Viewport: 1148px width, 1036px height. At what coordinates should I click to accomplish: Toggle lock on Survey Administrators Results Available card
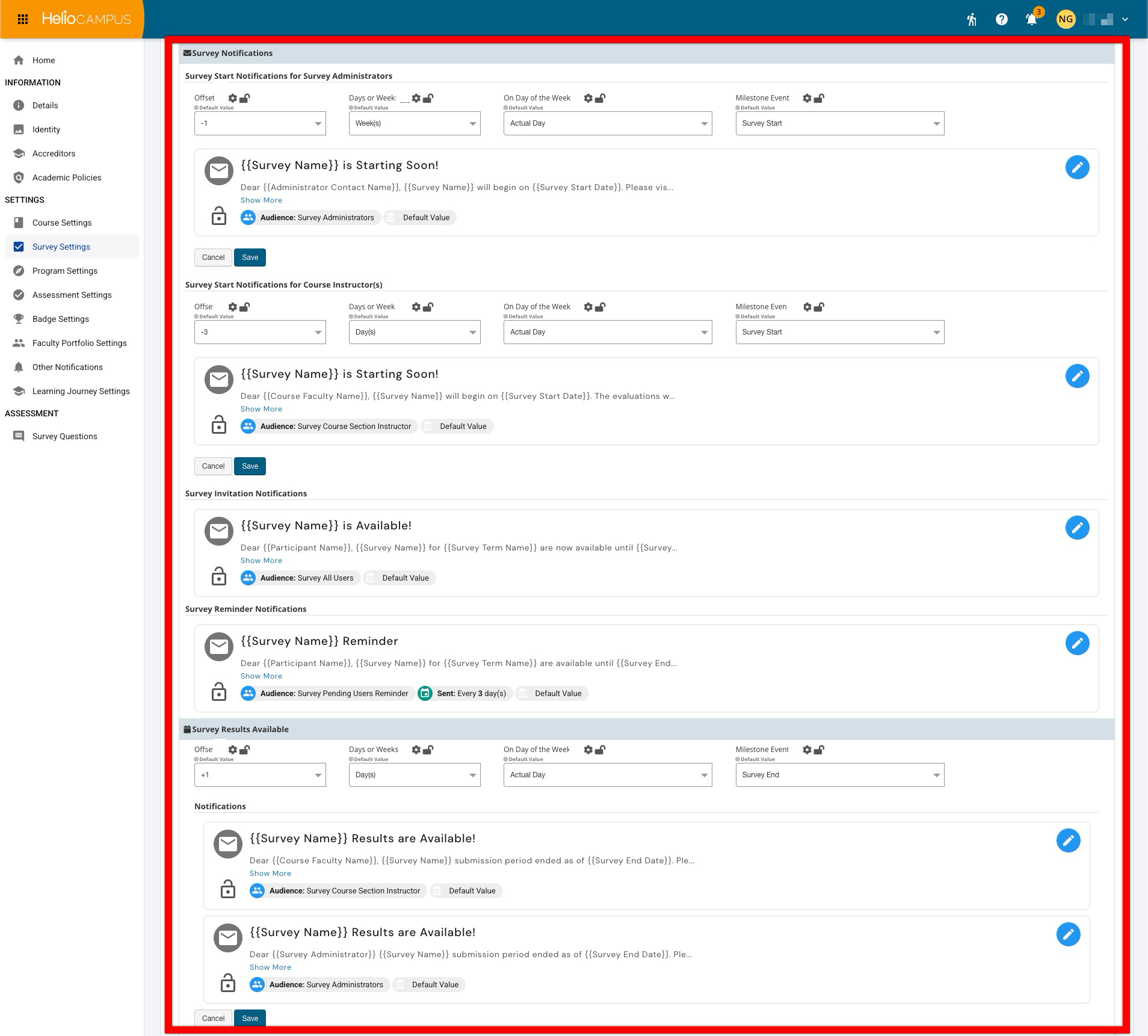(228, 983)
